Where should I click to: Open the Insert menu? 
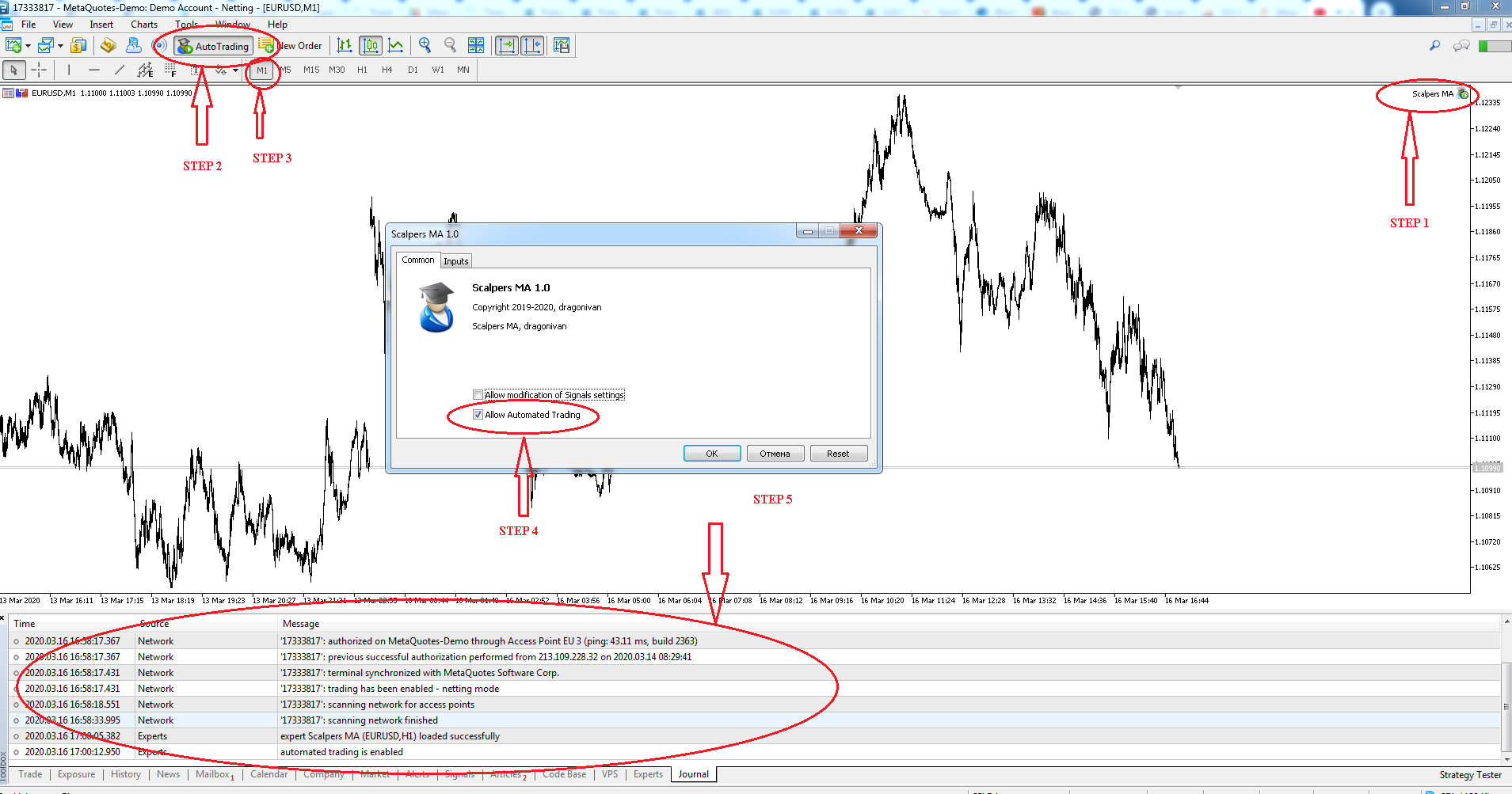(x=101, y=25)
